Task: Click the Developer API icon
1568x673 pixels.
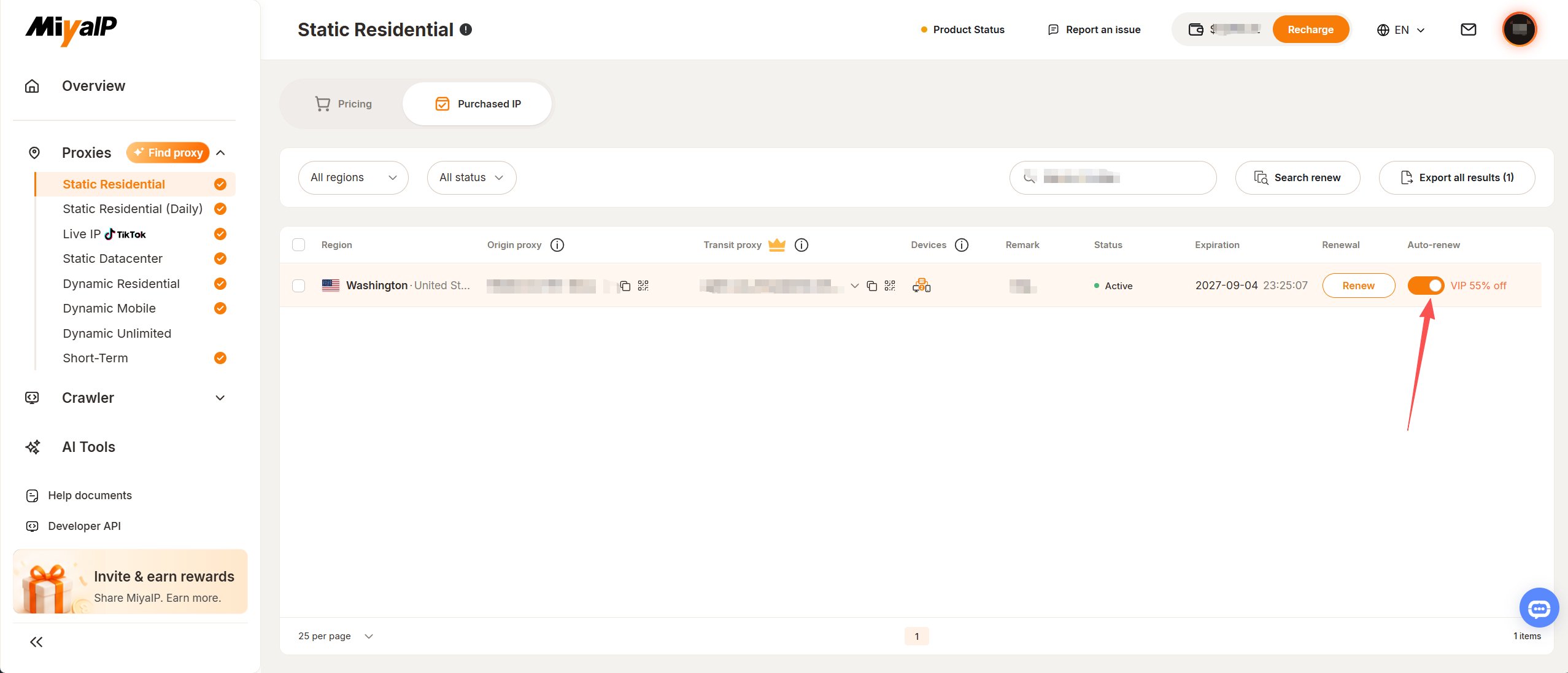Action: 33,526
